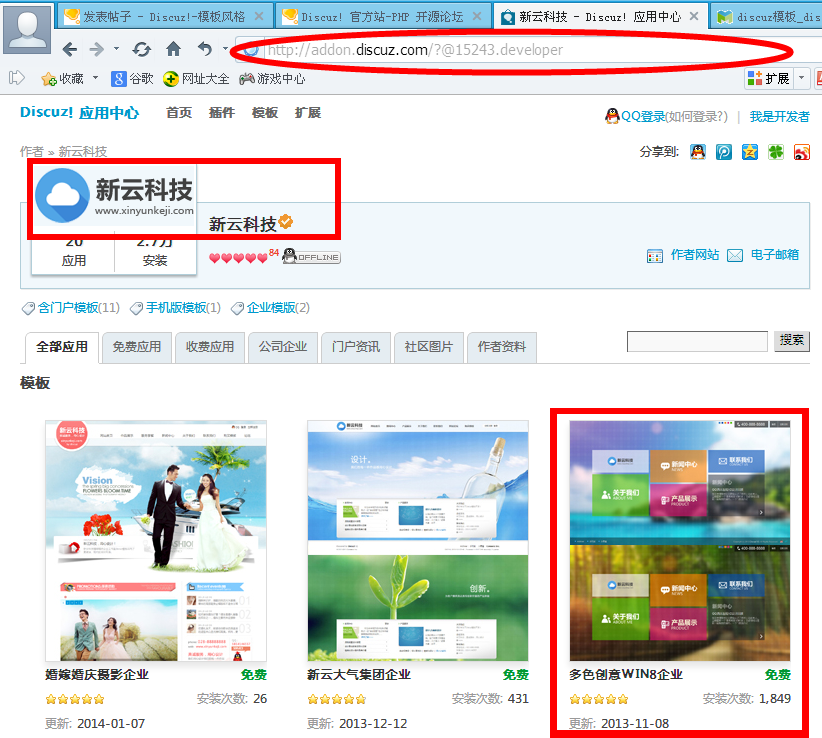Click 多色创意WIN8企业 title link
Screen dimensions: 822x738
click(x=626, y=675)
